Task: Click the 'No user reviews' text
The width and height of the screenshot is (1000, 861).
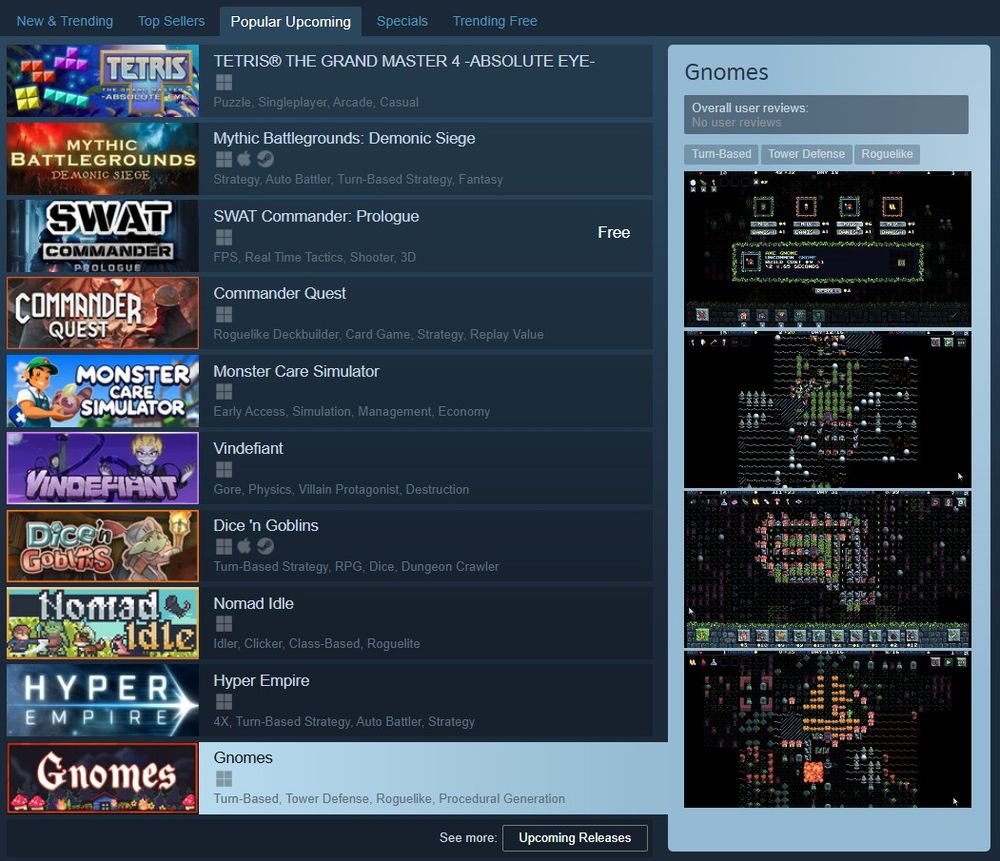Action: 737,122
